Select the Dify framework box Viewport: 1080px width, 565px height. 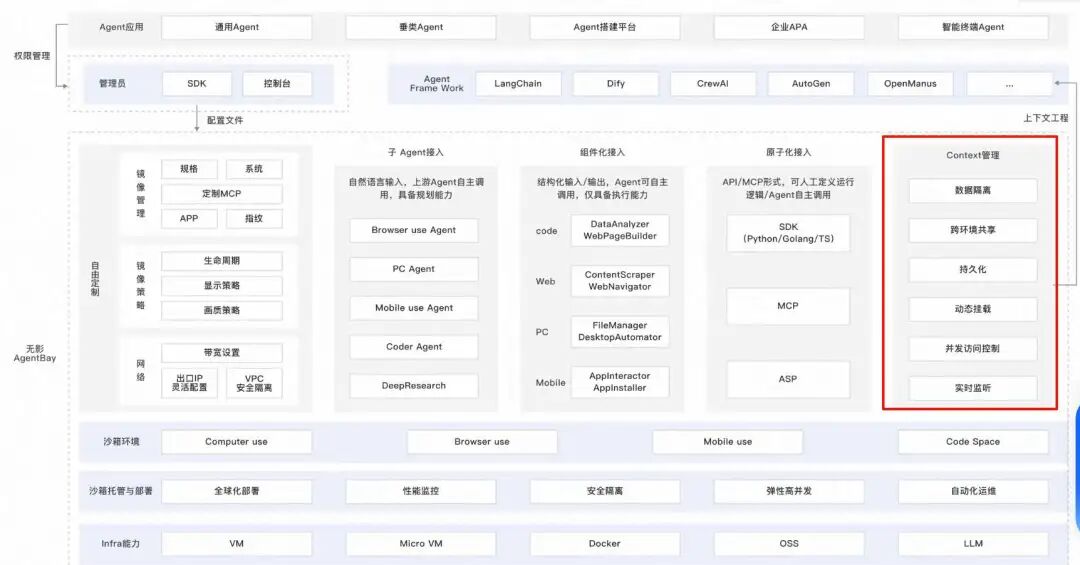[x=616, y=84]
